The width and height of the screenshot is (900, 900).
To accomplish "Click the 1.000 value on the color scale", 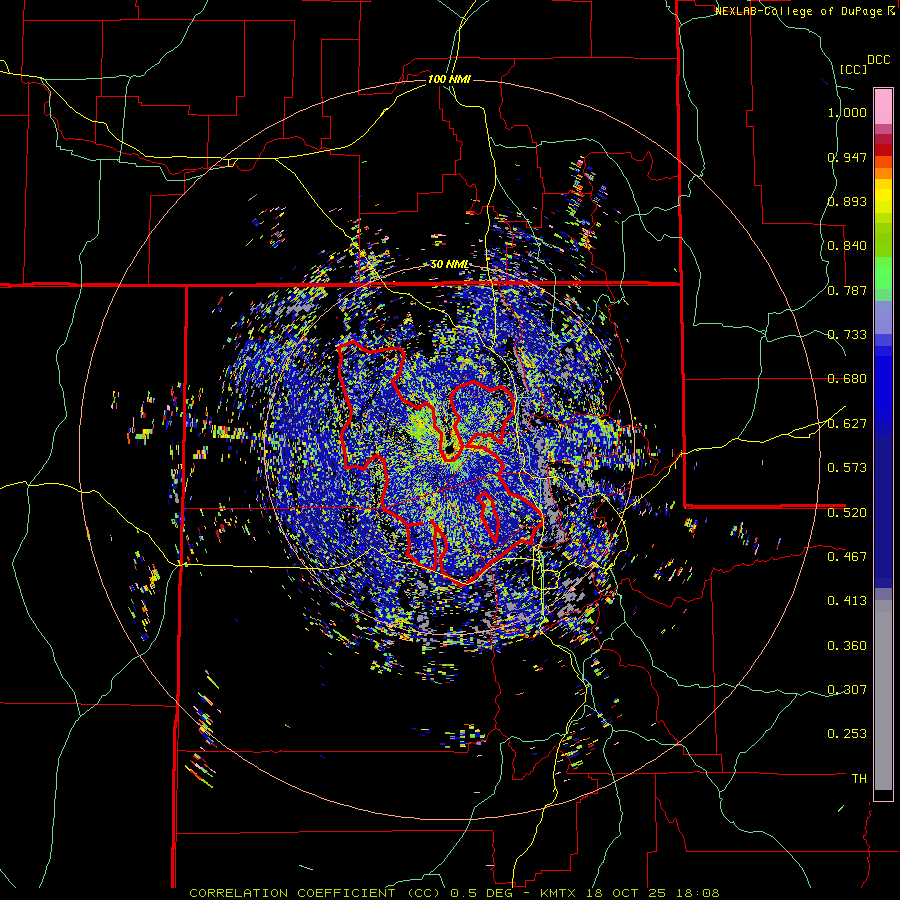I will (x=847, y=112).
